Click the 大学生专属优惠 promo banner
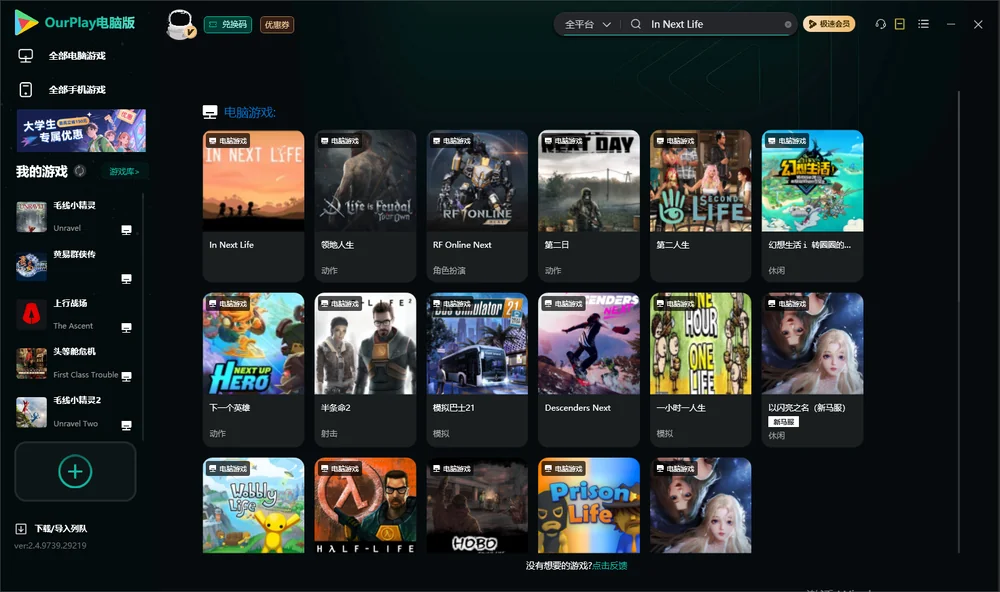 [x=81, y=131]
